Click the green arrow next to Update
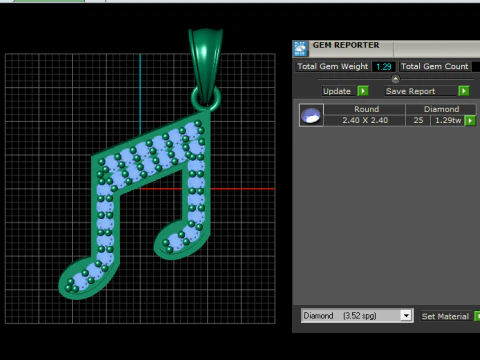 click(363, 91)
